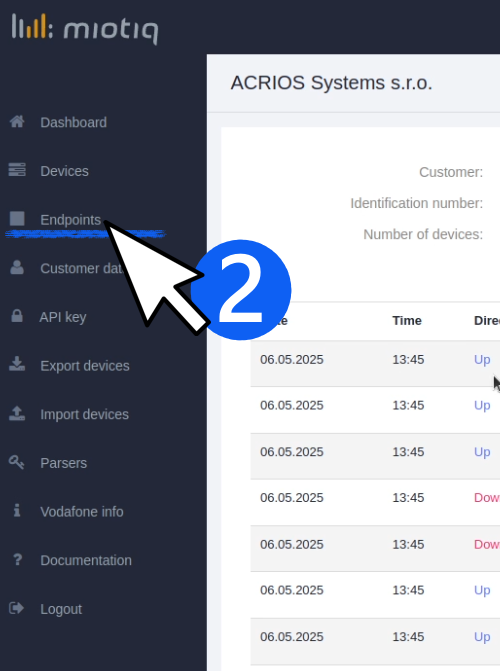Open the Parsers page
Image resolution: width=500 pixels, height=671 pixels.
click(63, 463)
